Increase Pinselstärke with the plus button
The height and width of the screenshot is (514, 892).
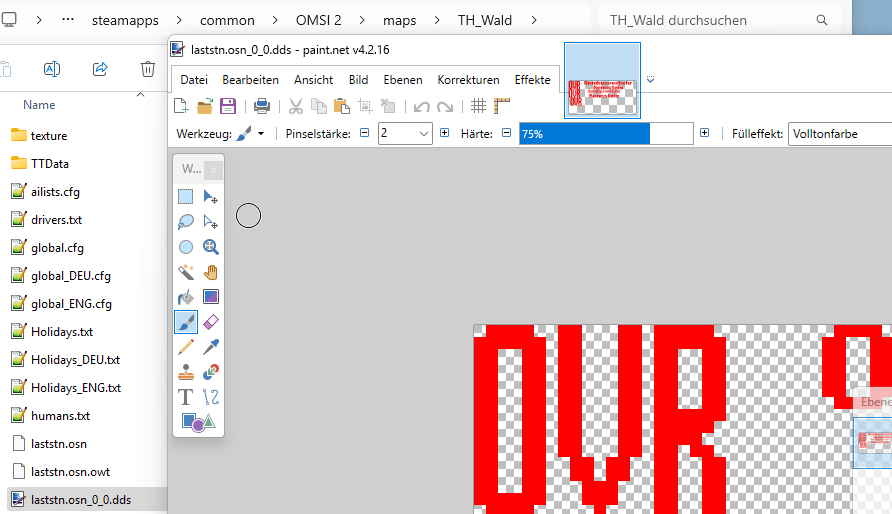click(446, 134)
